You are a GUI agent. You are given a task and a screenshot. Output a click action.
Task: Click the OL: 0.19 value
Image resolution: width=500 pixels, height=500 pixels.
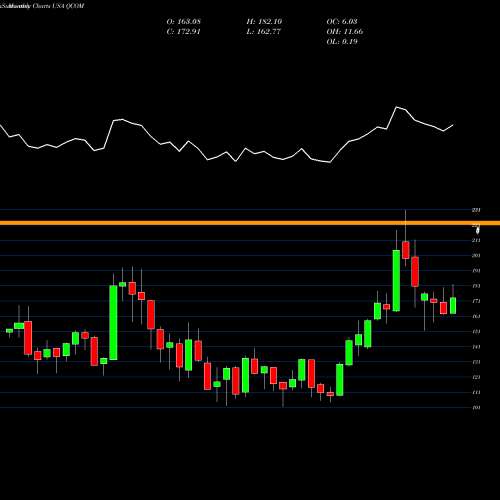pyautogui.click(x=342, y=41)
